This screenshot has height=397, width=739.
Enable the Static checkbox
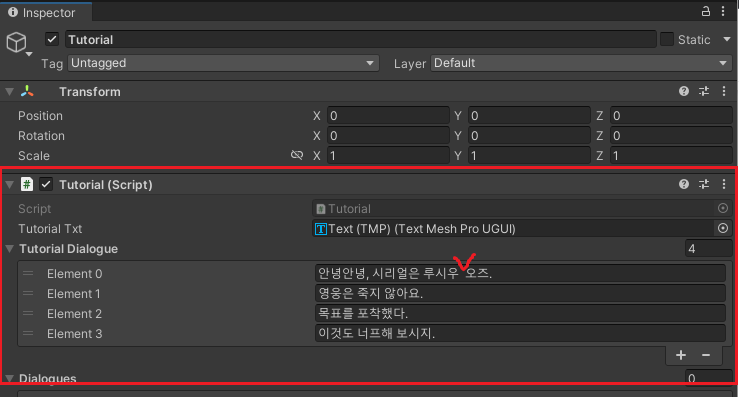(667, 39)
